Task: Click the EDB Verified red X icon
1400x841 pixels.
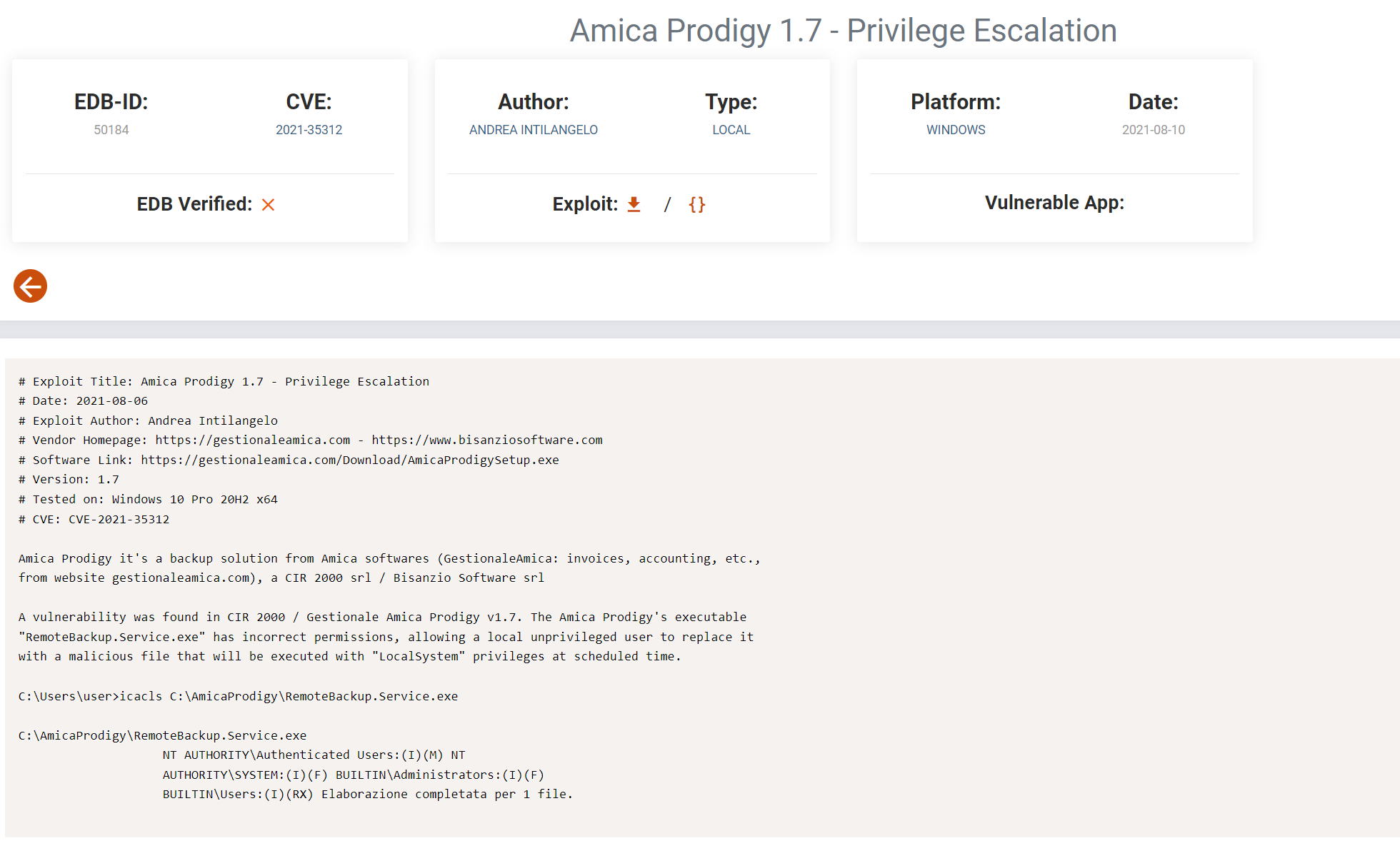Action: 268,205
